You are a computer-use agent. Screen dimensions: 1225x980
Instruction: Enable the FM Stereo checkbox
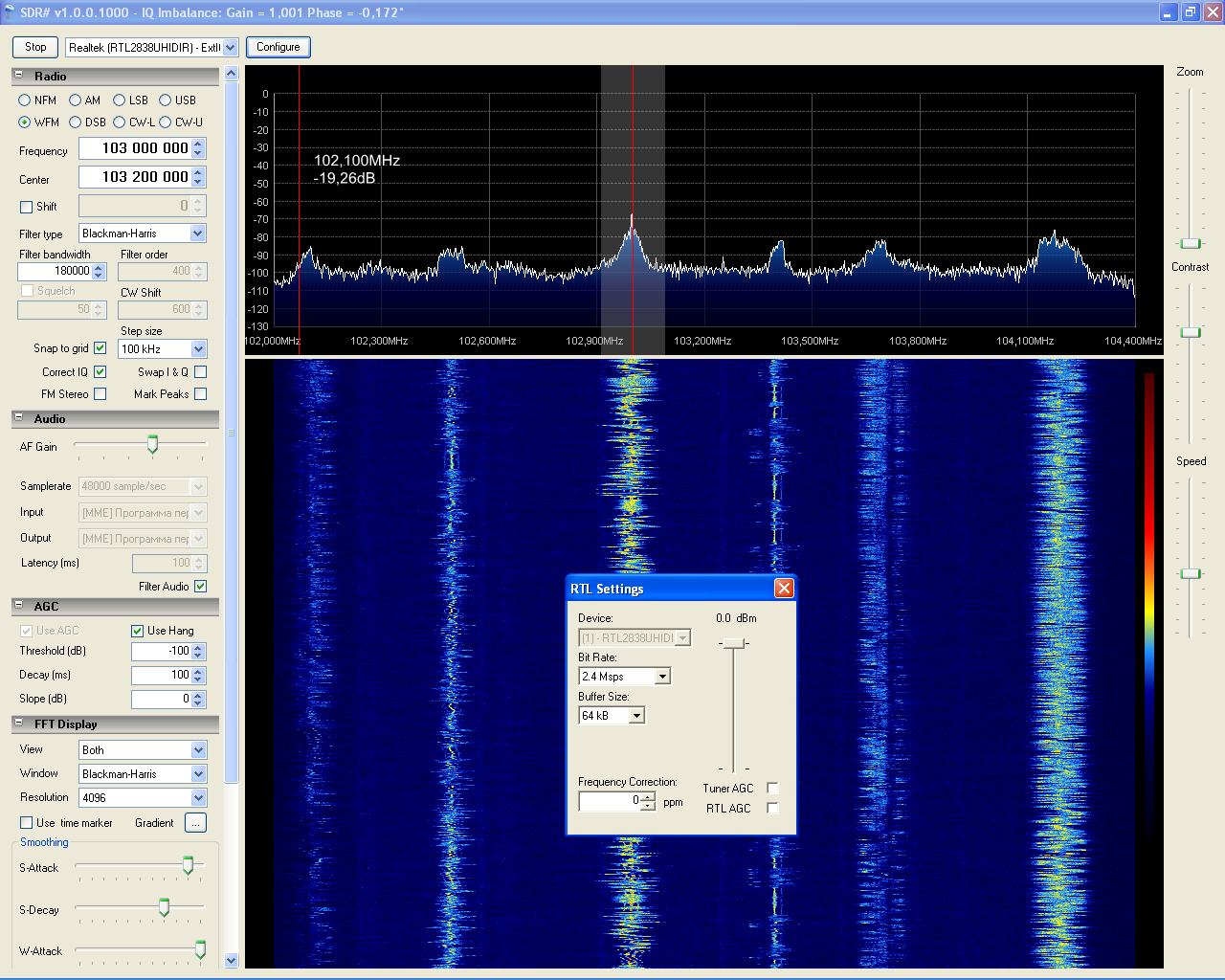pos(100,394)
